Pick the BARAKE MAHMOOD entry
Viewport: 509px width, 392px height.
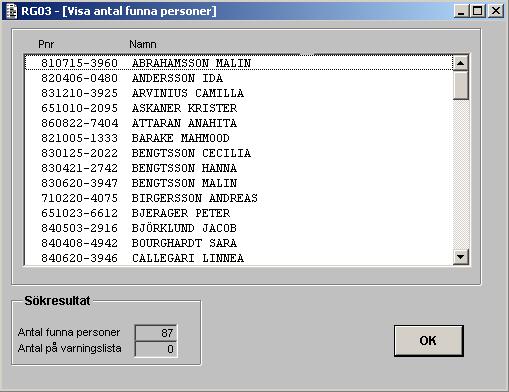[x=239, y=138]
